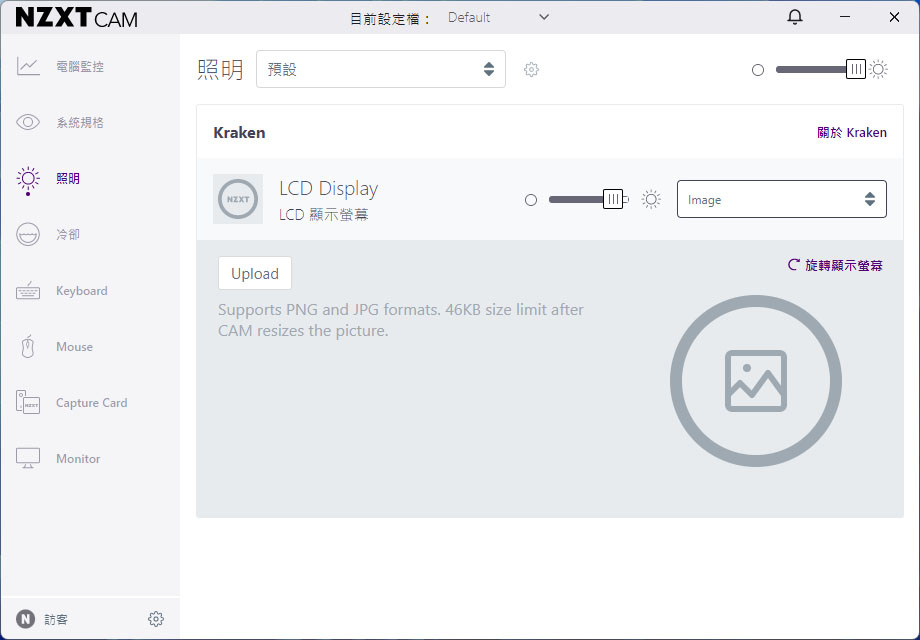Select the sun-shaped lighting icon in sidebar

coord(28,178)
